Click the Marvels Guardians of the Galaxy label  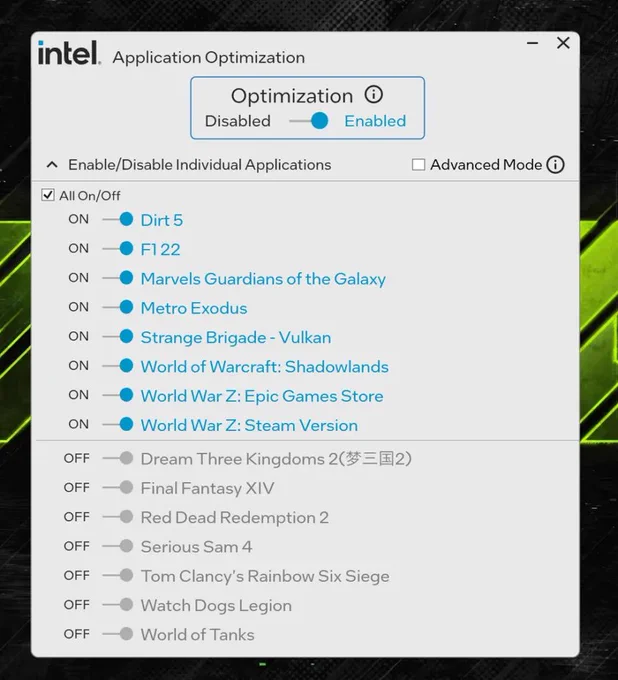click(263, 279)
